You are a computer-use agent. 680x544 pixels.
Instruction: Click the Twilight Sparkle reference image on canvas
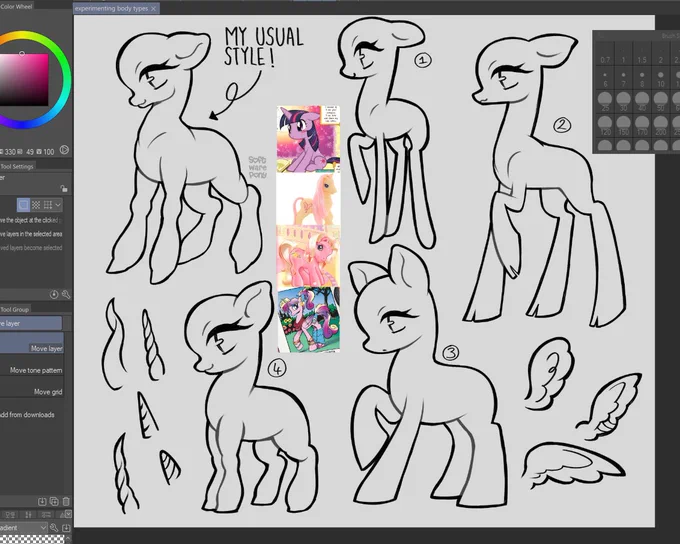[308, 139]
